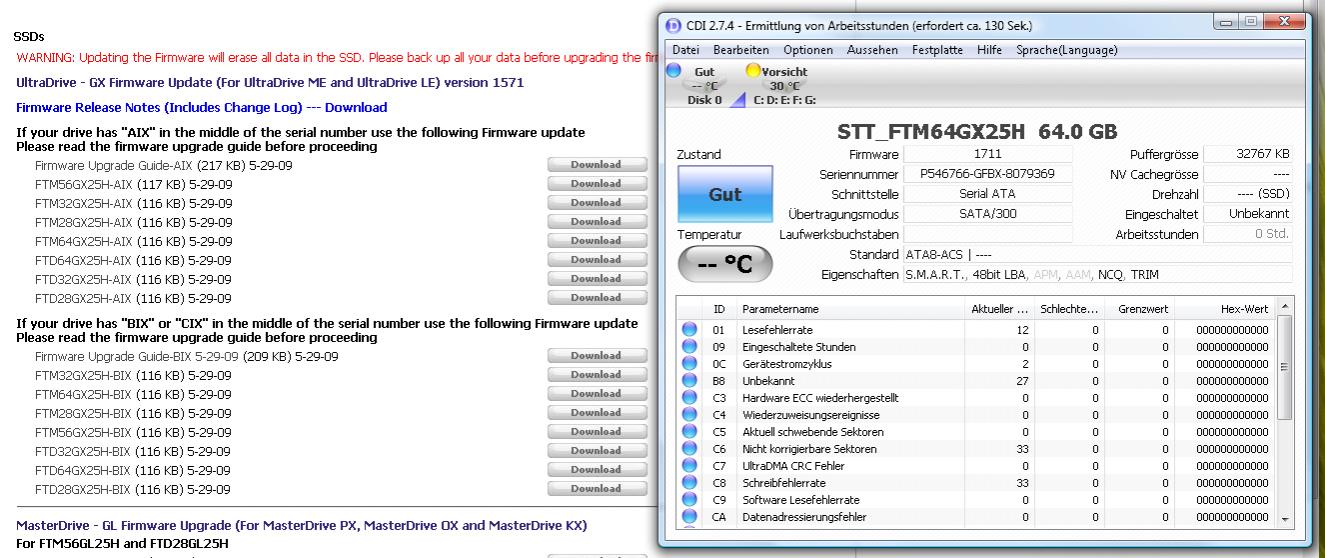Download FTM32GX25H-BIX firmware
This screenshot has height=558, width=1325.
click(597, 374)
